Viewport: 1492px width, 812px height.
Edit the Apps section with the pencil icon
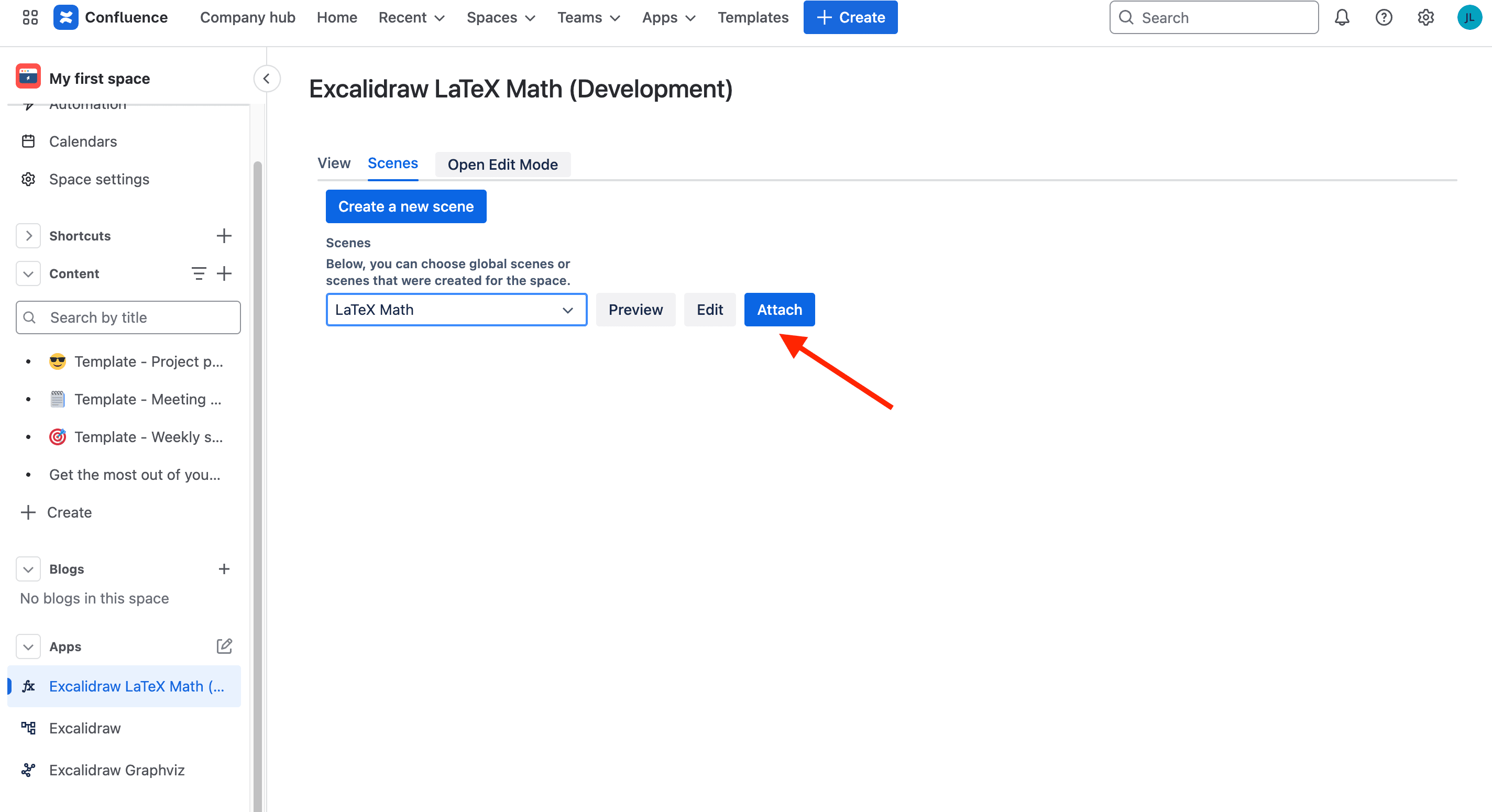(224, 646)
